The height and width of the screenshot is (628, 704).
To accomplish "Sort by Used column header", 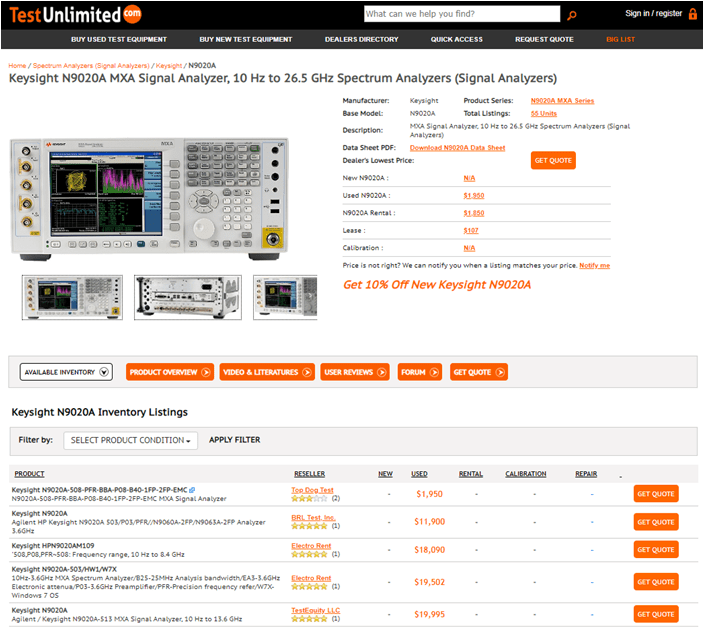I will tap(419, 474).
